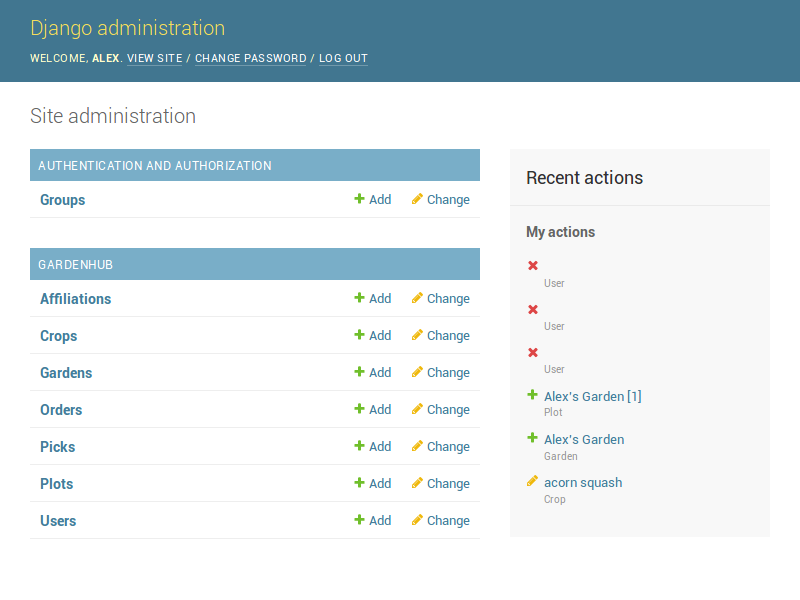Open the Groups model list
This screenshot has height=600, width=800.
[x=63, y=199]
